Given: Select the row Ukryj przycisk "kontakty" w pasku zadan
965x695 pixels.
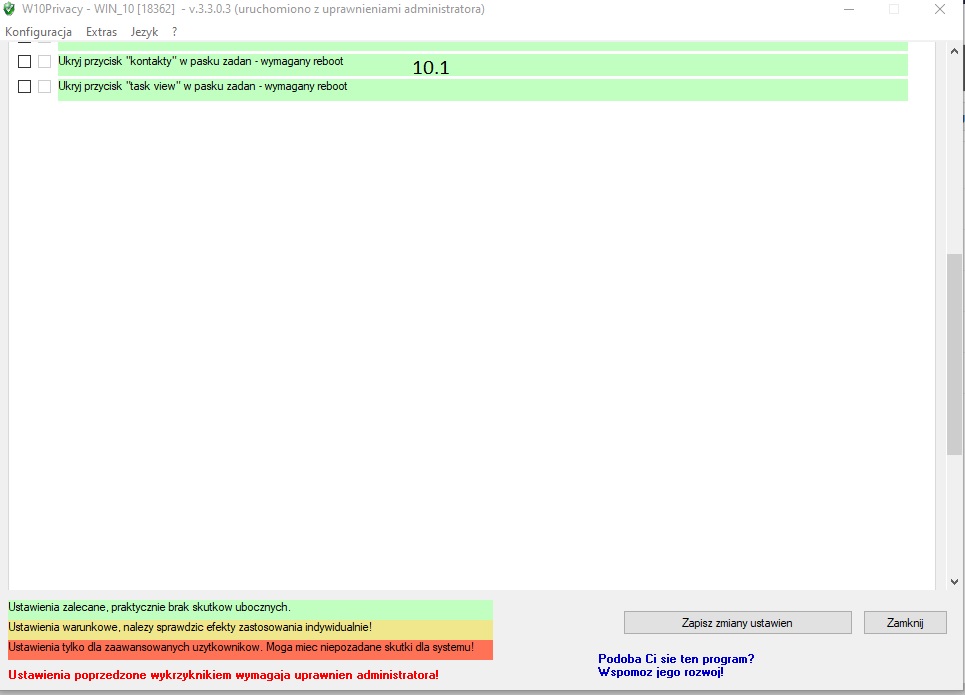Looking at the screenshot, I should pos(482,65).
